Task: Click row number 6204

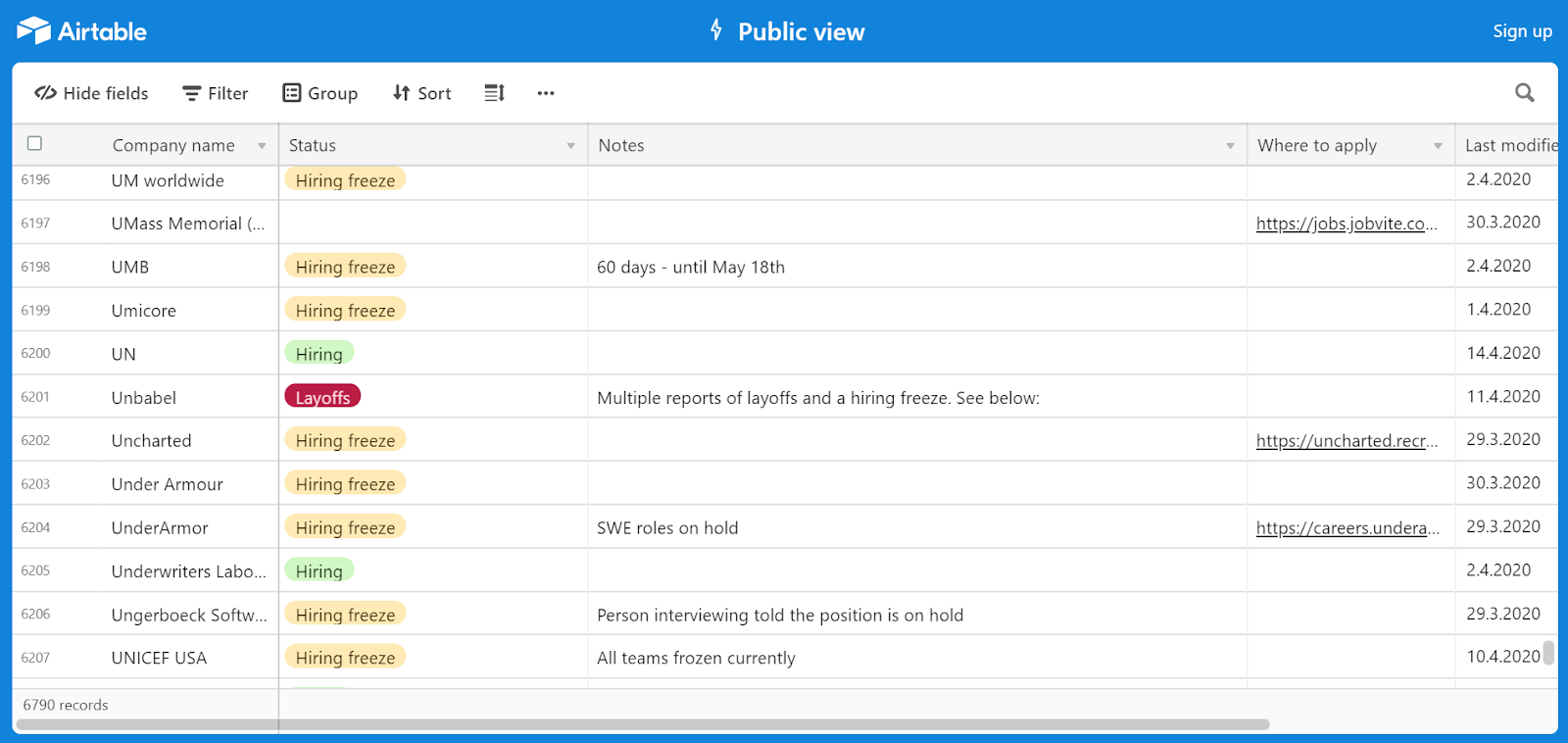Action: (35, 527)
